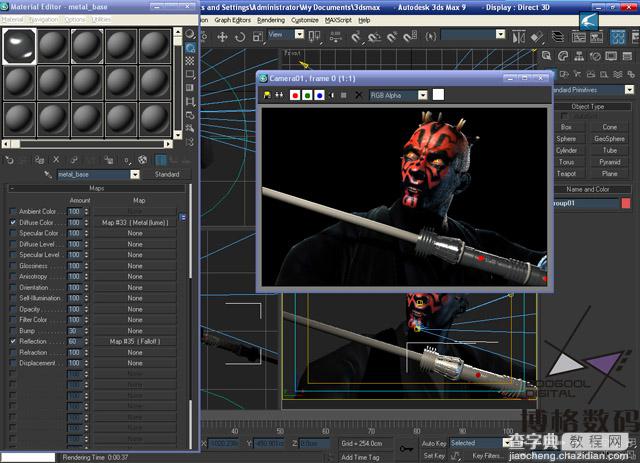This screenshot has width=640, height=463.
Task: Enable the Opacity map checkbox
Action: pos(13,309)
